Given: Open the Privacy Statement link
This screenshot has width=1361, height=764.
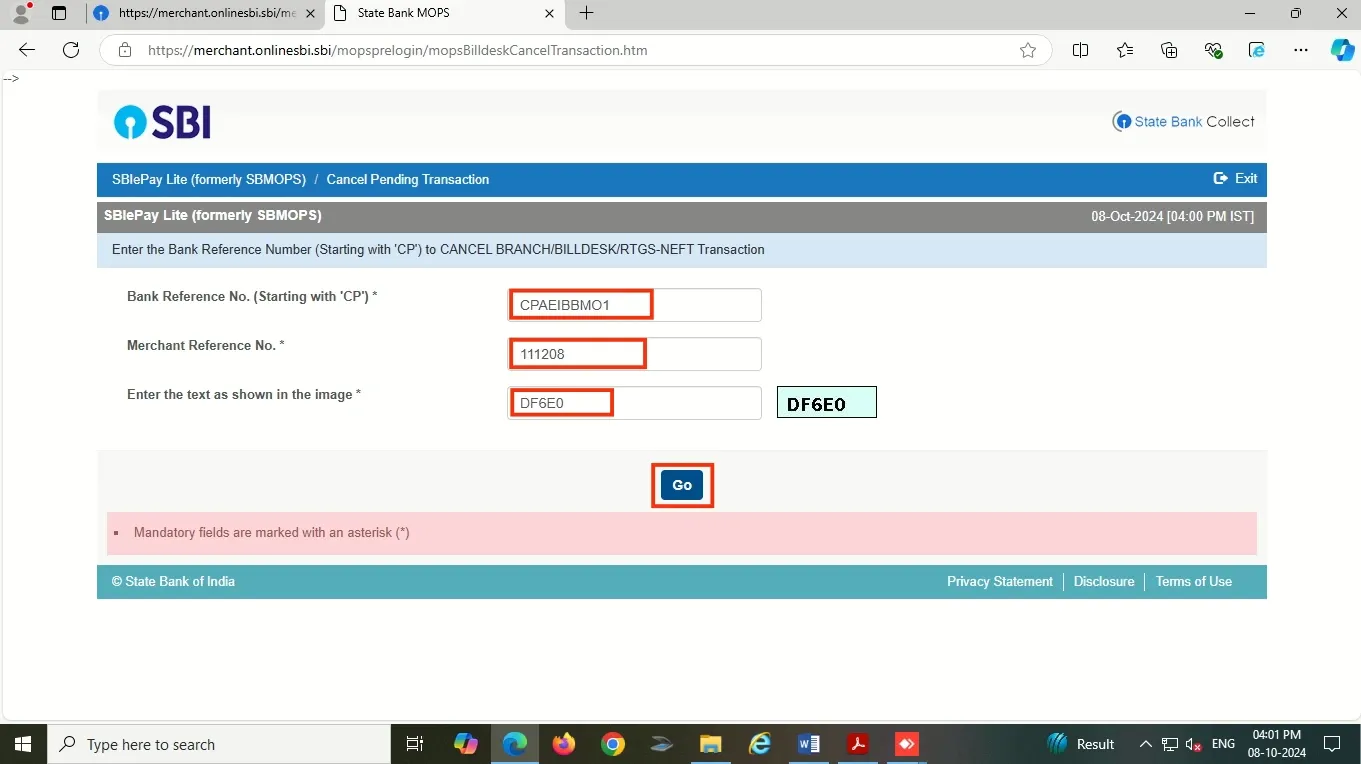Looking at the screenshot, I should click(x=1000, y=581).
